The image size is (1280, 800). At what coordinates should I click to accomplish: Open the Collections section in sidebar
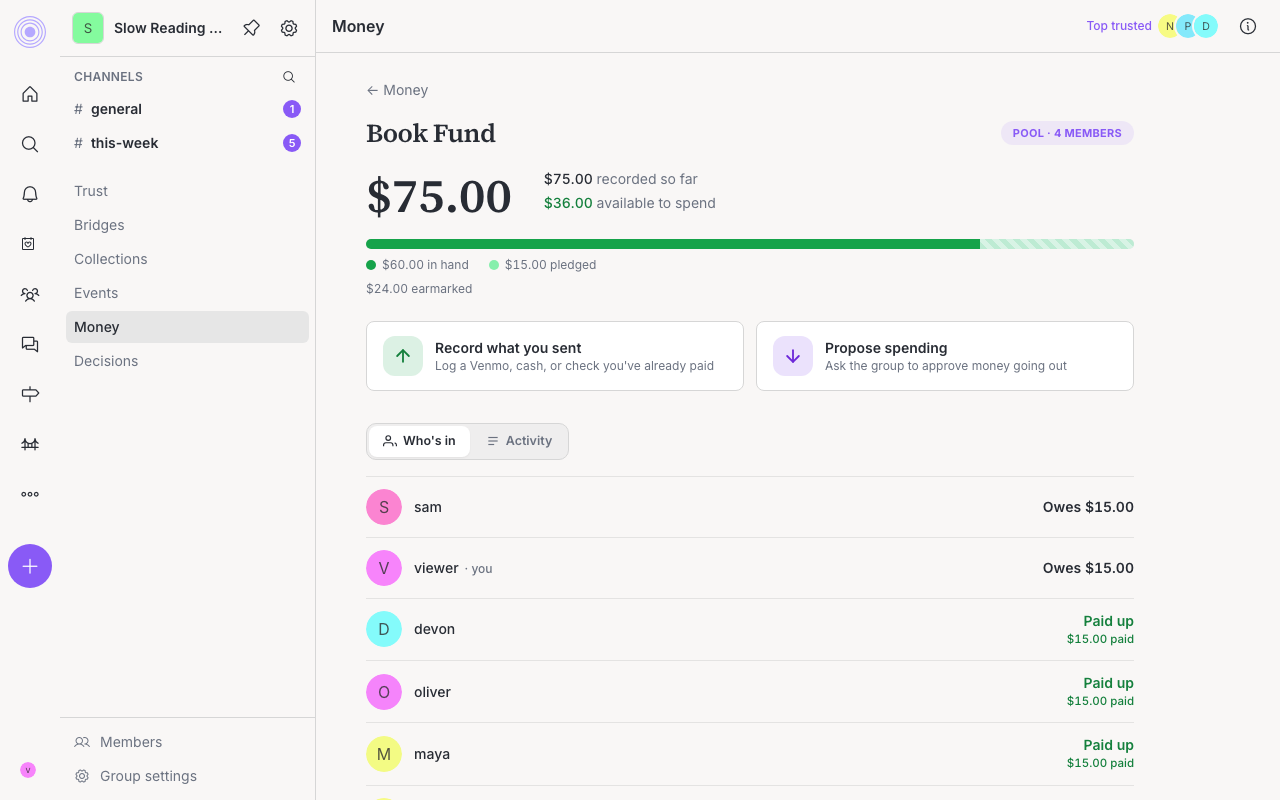coord(187,259)
